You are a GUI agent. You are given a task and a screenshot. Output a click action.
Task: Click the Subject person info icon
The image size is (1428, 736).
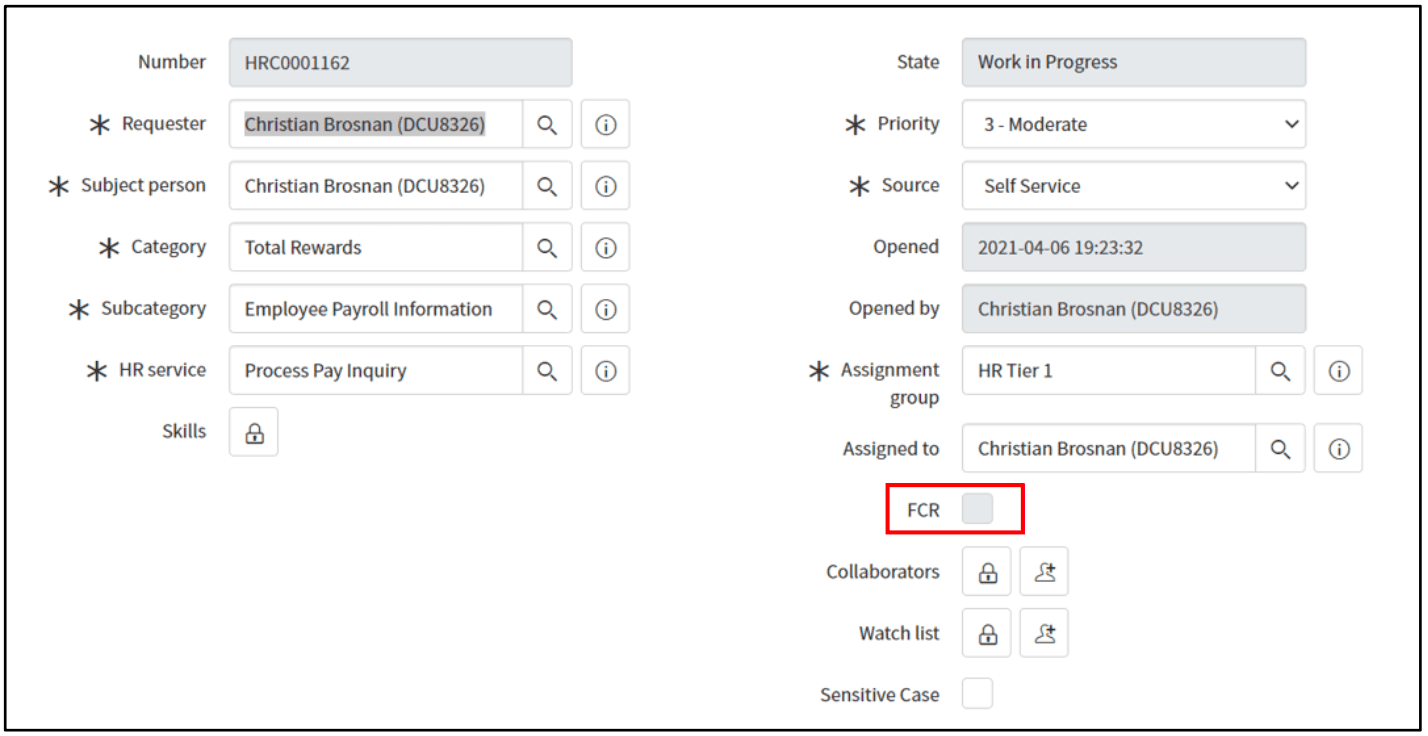click(605, 185)
